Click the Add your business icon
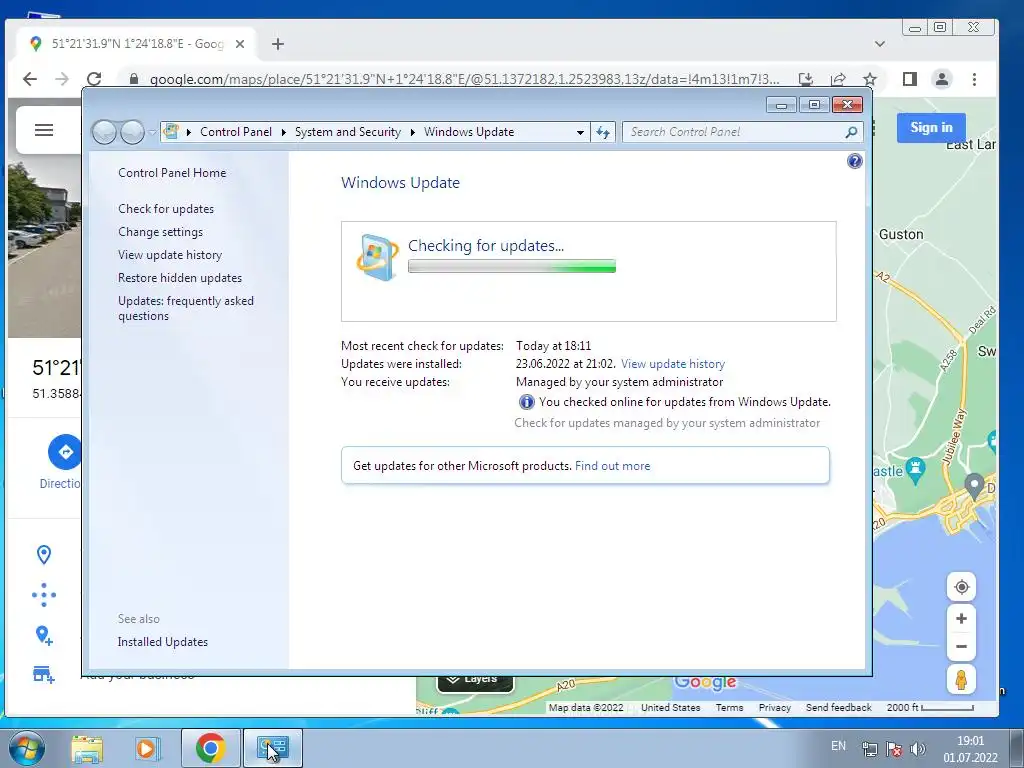The height and width of the screenshot is (768, 1024). tap(44, 674)
